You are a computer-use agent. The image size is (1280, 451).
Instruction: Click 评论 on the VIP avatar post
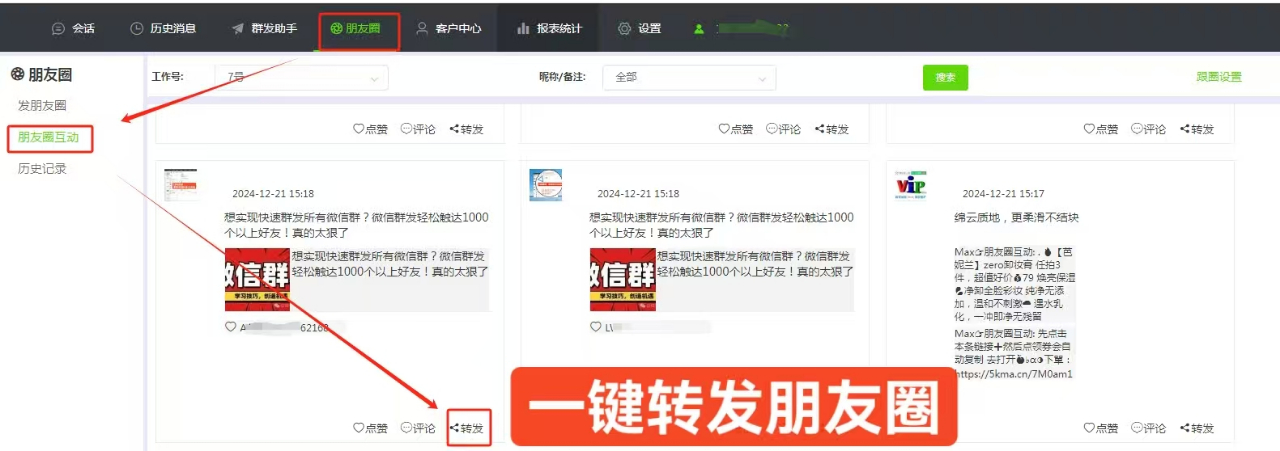click(x=1149, y=428)
